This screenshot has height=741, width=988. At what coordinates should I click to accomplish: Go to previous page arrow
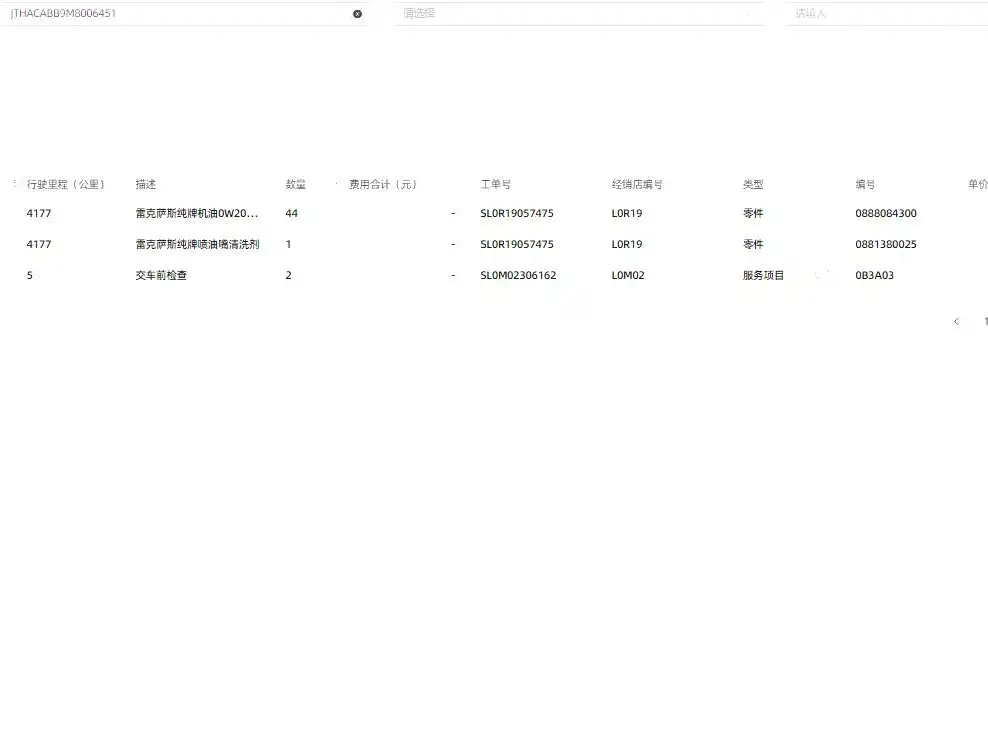[x=956, y=322]
